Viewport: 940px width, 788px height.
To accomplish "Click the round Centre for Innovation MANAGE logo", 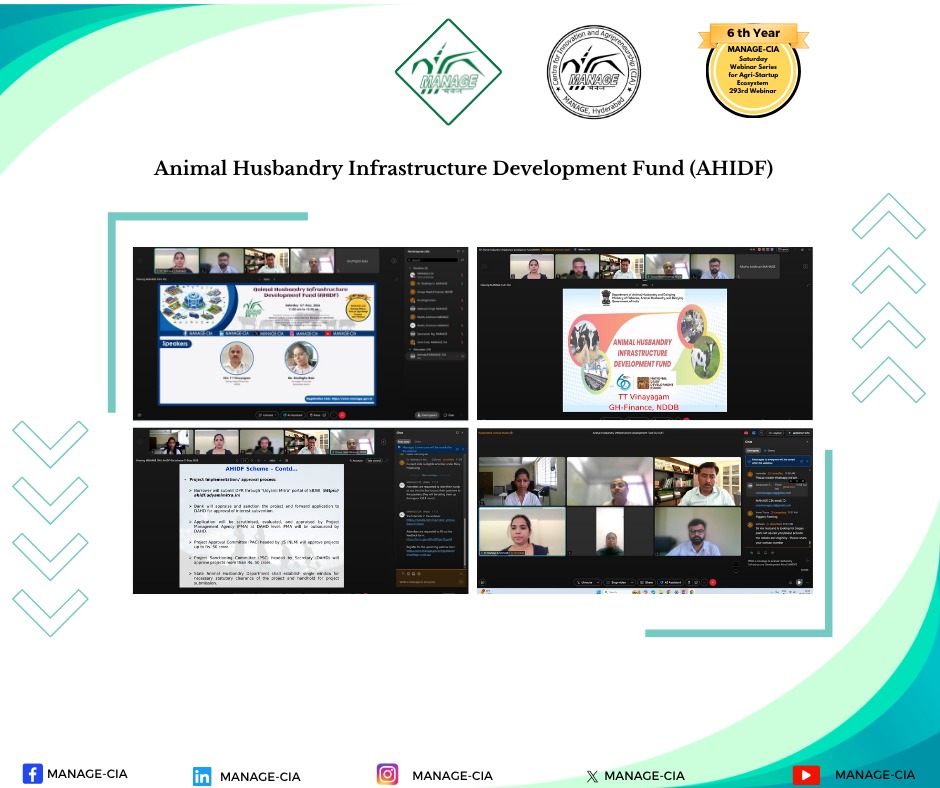I will pyautogui.click(x=594, y=72).
